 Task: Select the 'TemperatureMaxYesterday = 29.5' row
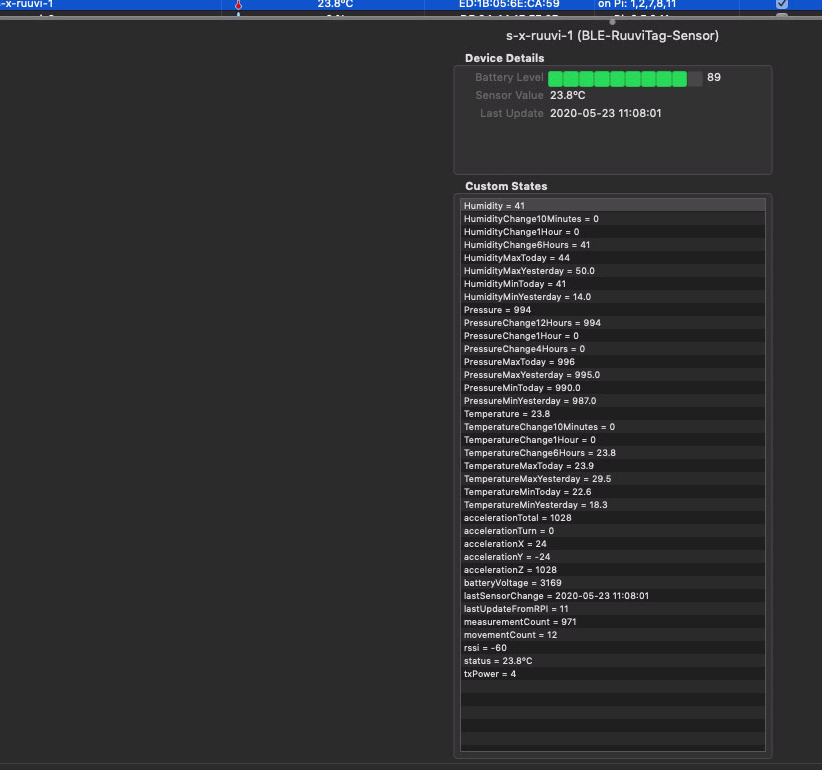[x=612, y=479]
